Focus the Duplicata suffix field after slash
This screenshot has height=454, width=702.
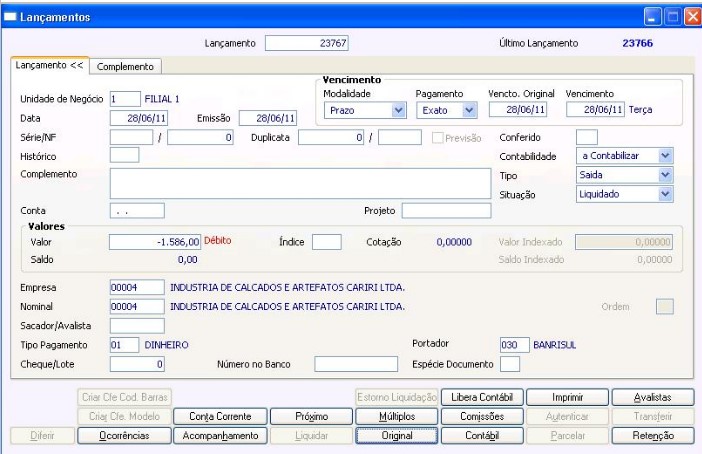400,137
